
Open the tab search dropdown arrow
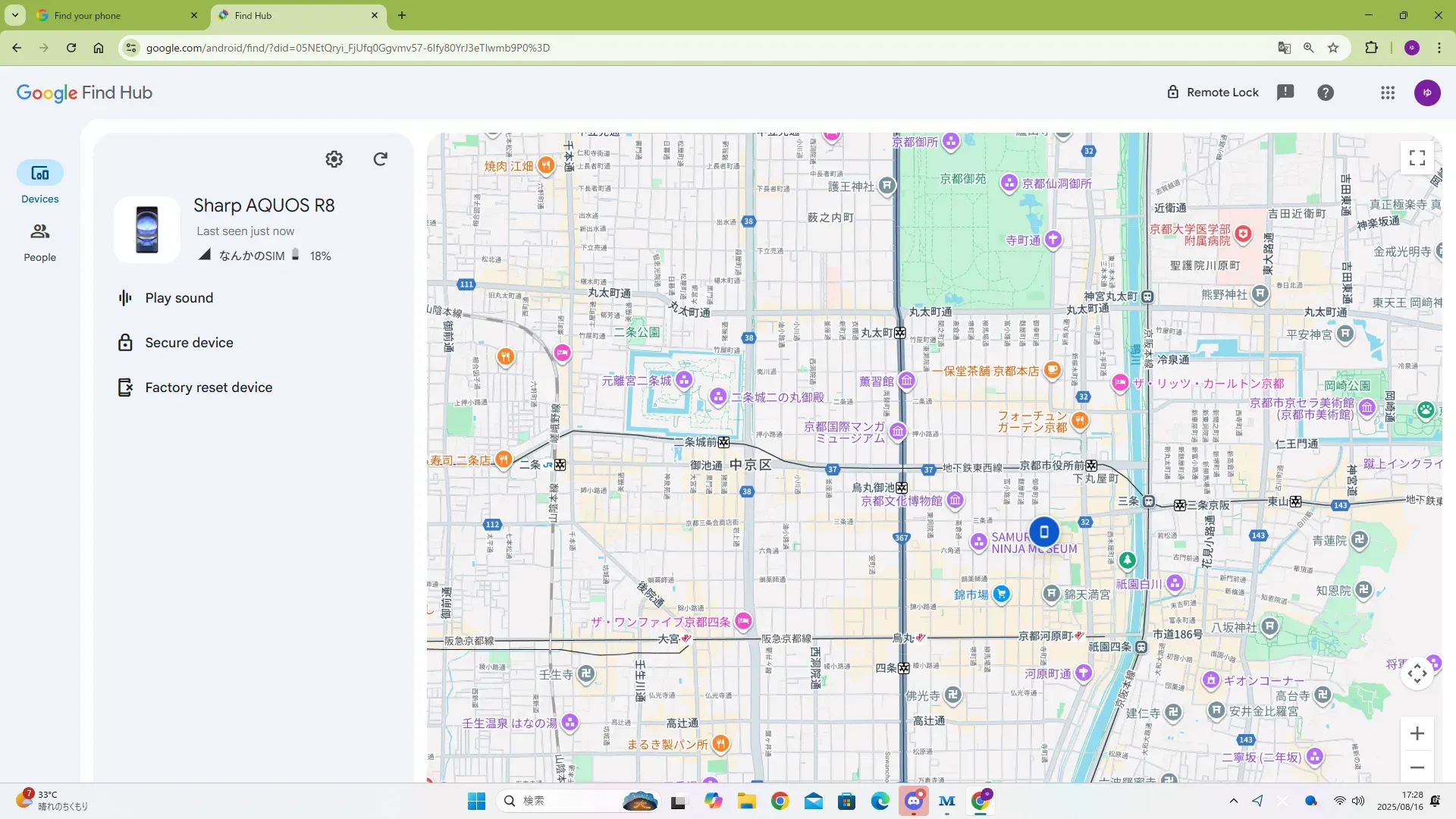[x=14, y=15]
